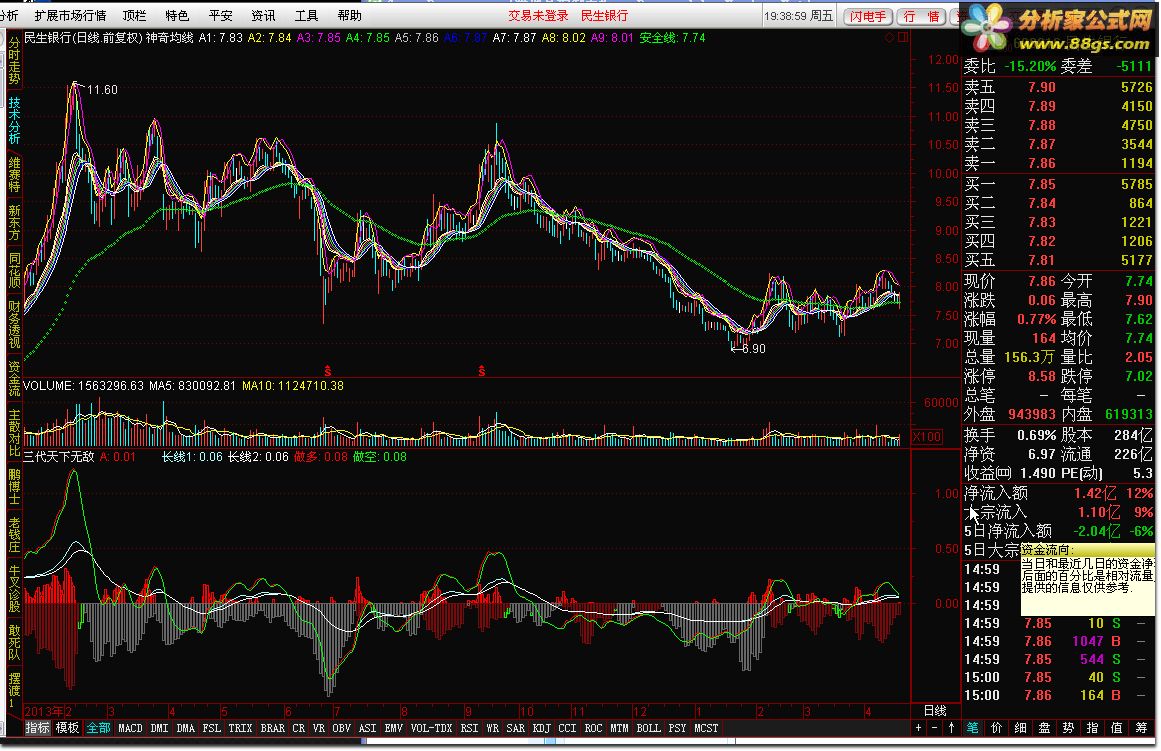This screenshot has width=1161, height=751.
Task: Switch indicator to SAR
Action: pos(515,728)
